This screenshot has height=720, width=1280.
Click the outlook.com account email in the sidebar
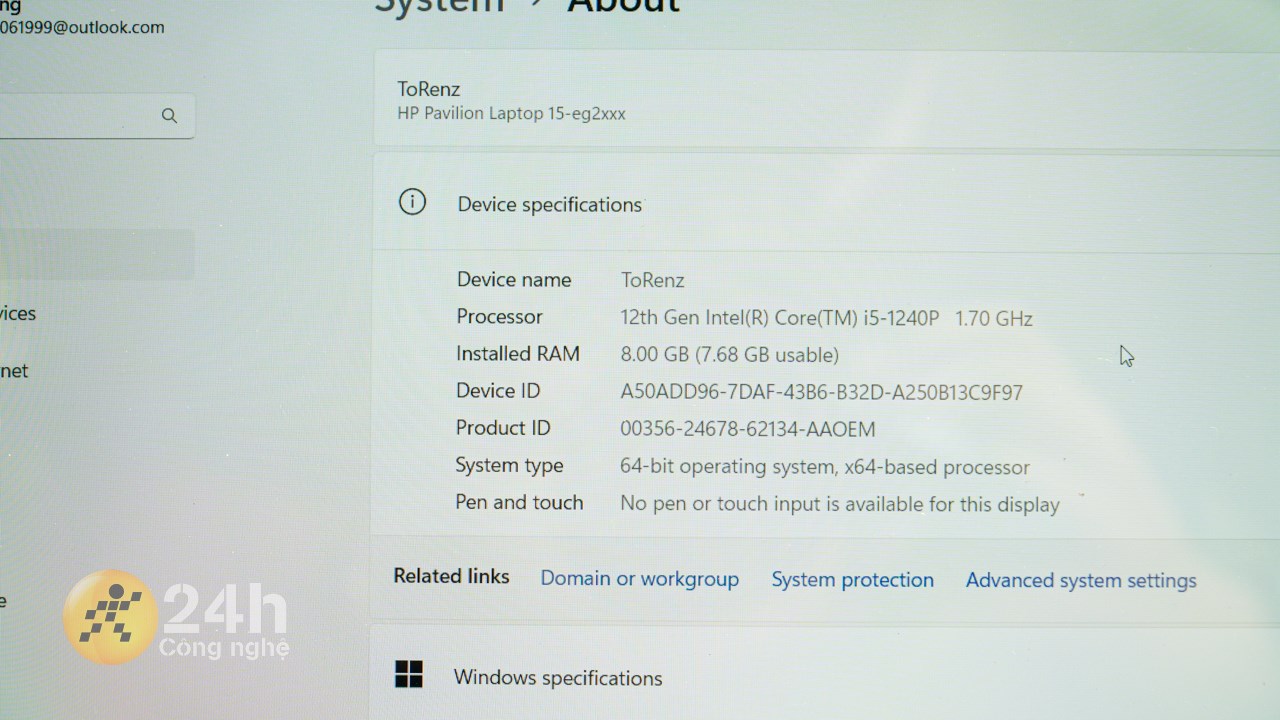(82, 28)
